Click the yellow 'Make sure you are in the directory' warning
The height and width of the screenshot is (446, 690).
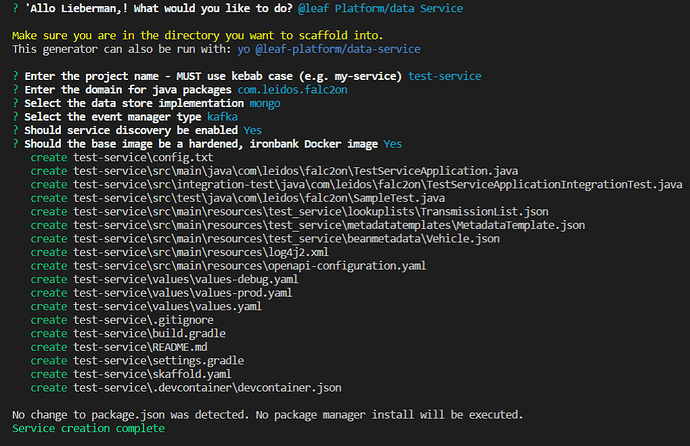pyautogui.click(x=197, y=35)
